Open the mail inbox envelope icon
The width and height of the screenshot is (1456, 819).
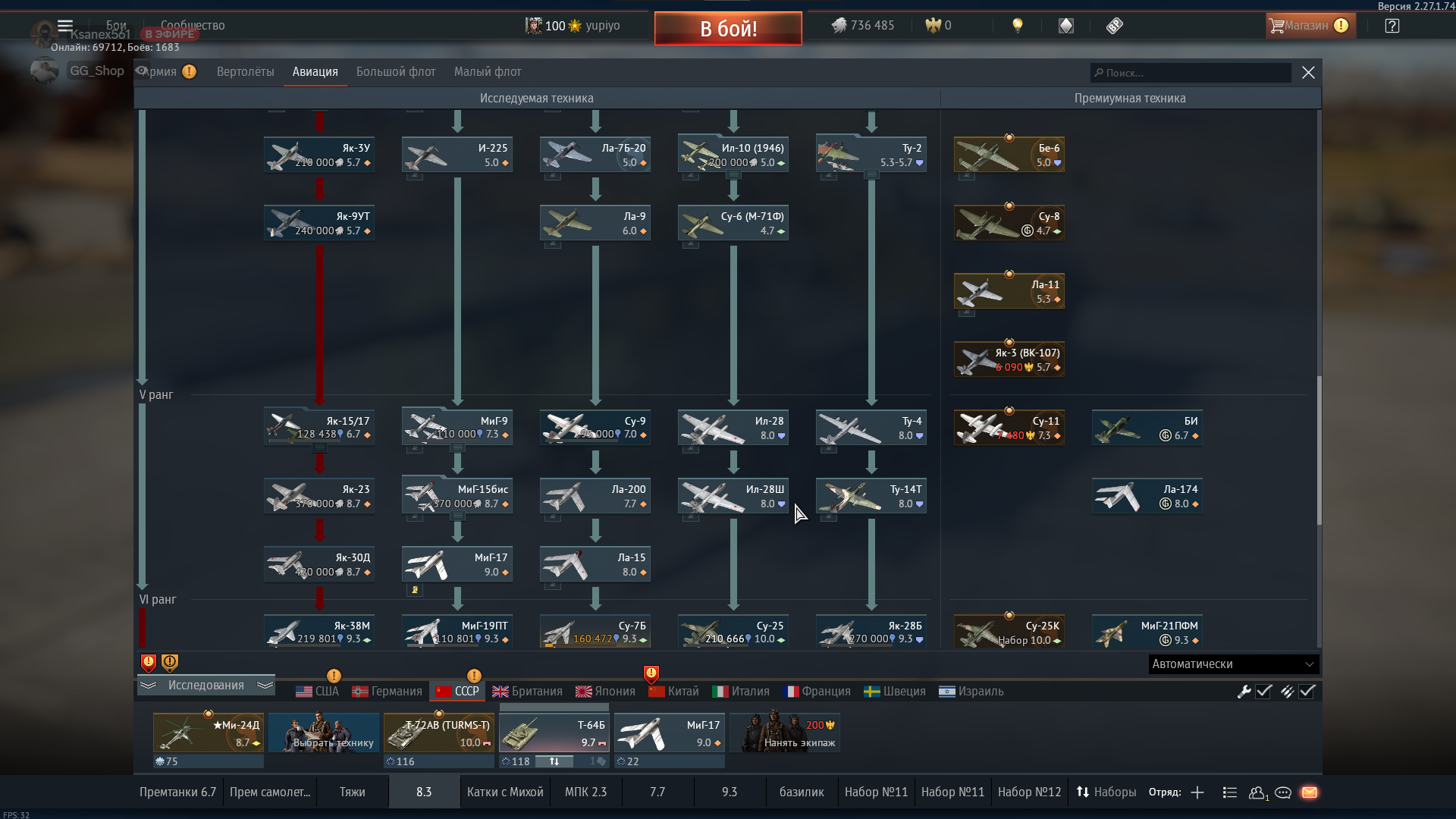(x=1310, y=792)
